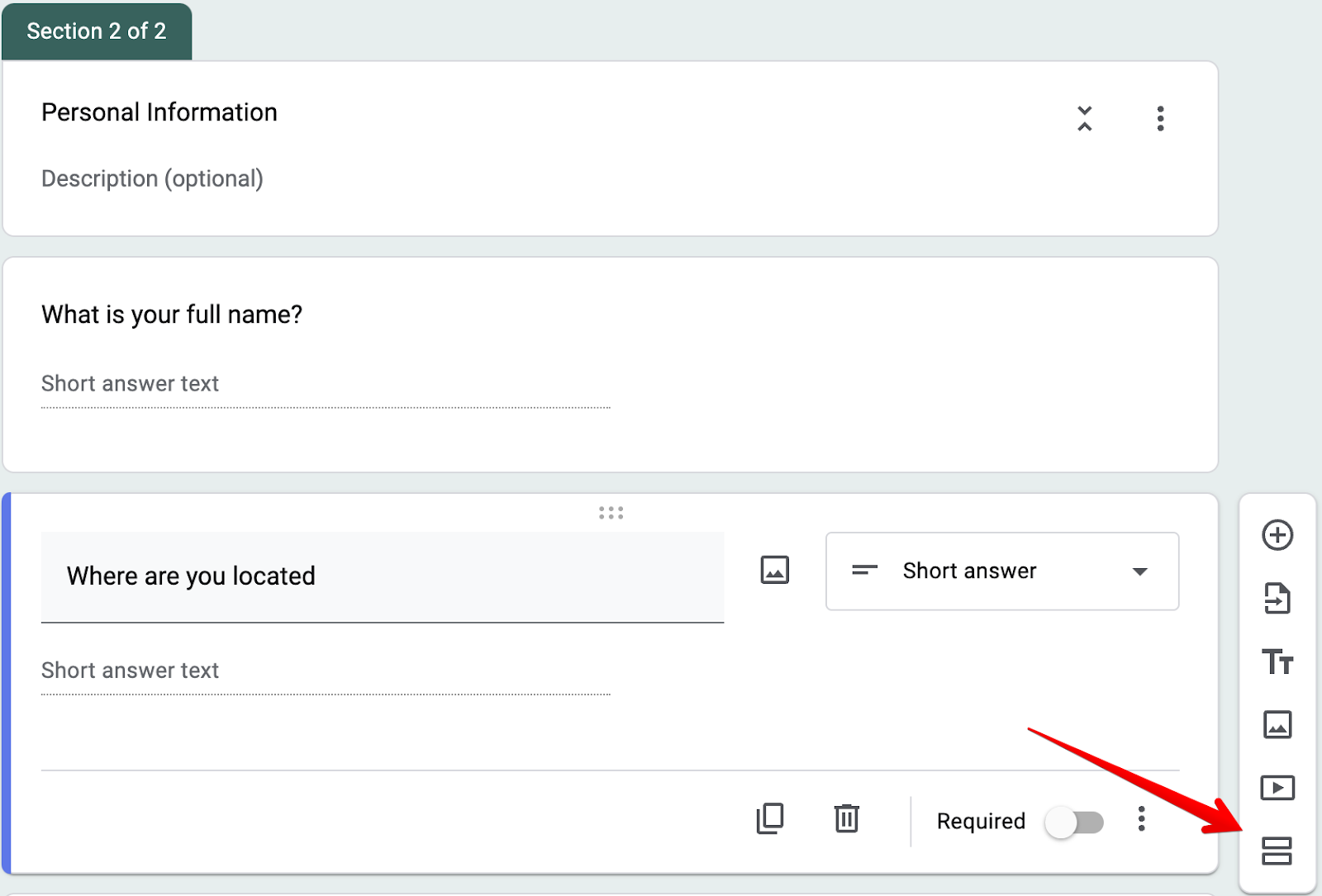Delete the question with the trash icon

[x=846, y=819]
